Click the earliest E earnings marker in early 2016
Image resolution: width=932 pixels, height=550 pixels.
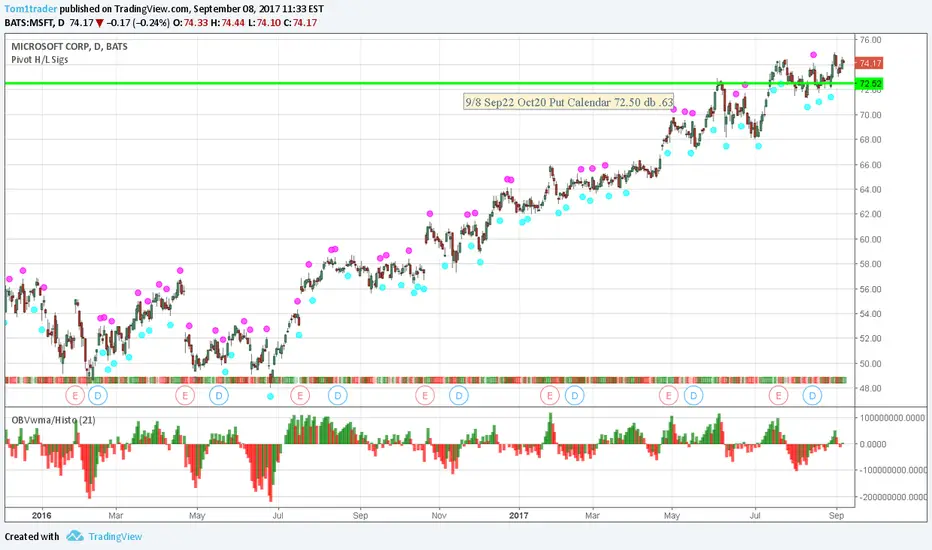[x=75, y=395]
